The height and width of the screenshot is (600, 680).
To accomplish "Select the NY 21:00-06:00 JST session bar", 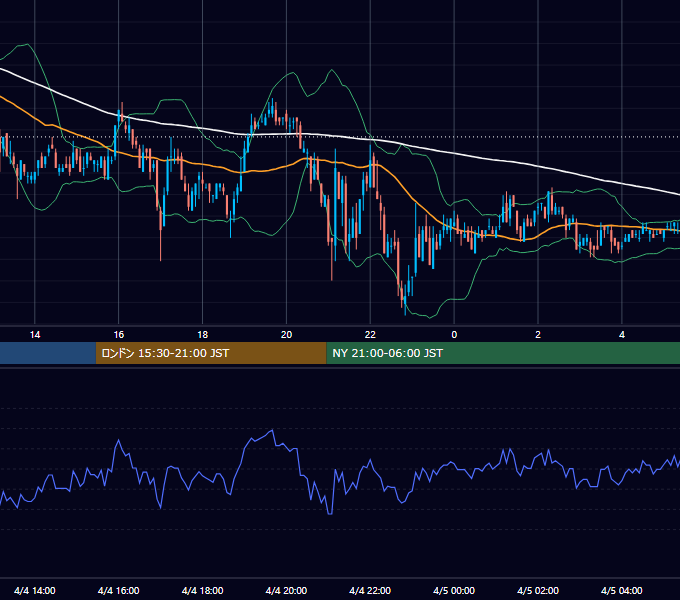I will (503, 353).
